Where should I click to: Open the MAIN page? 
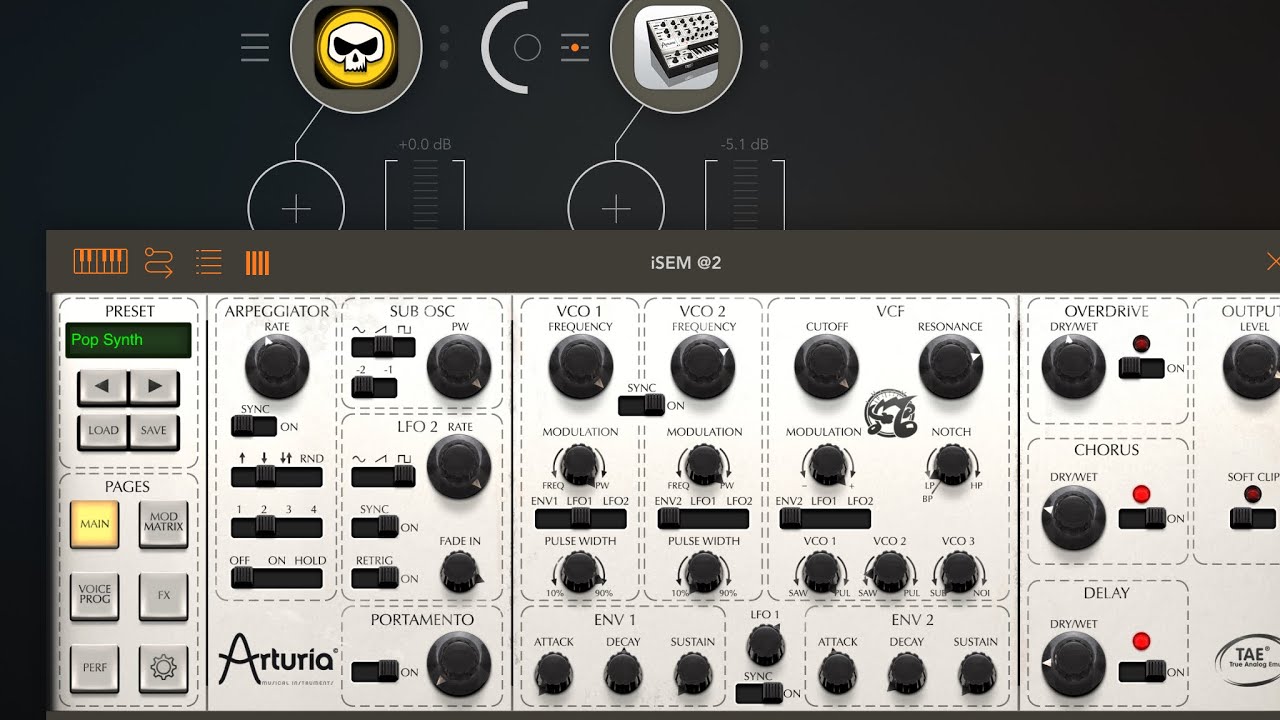click(95, 524)
